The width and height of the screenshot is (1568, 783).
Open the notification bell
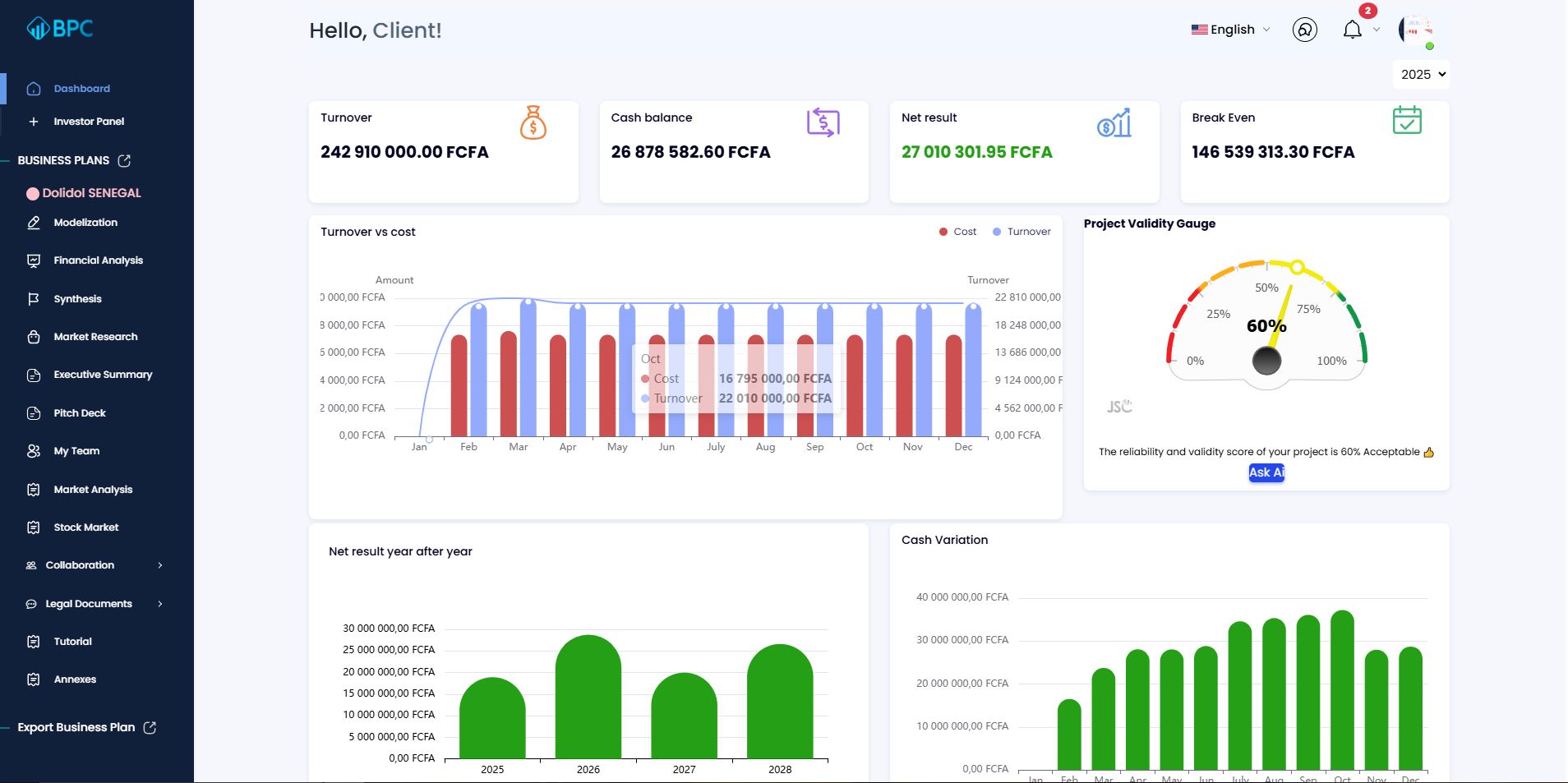point(1350,30)
